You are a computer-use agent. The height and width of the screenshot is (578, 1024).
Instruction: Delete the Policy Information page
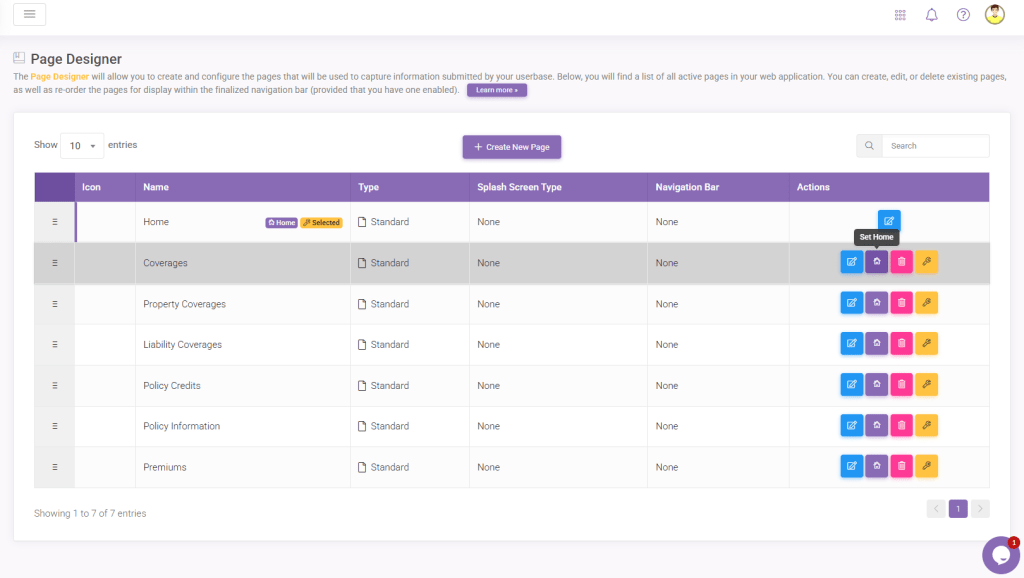[901, 426]
